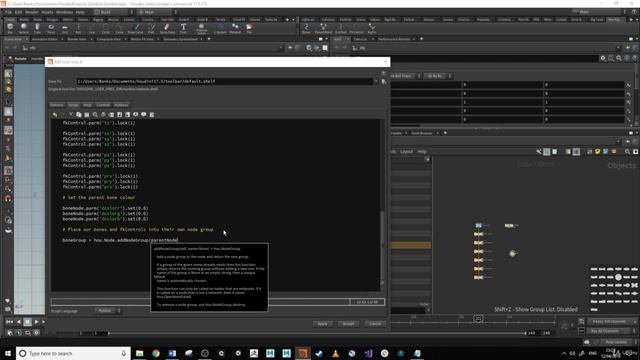This screenshot has height=360, width=640.
Task: Switch to Script tab in Edit Tool dialog
Action: (x=73, y=105)
